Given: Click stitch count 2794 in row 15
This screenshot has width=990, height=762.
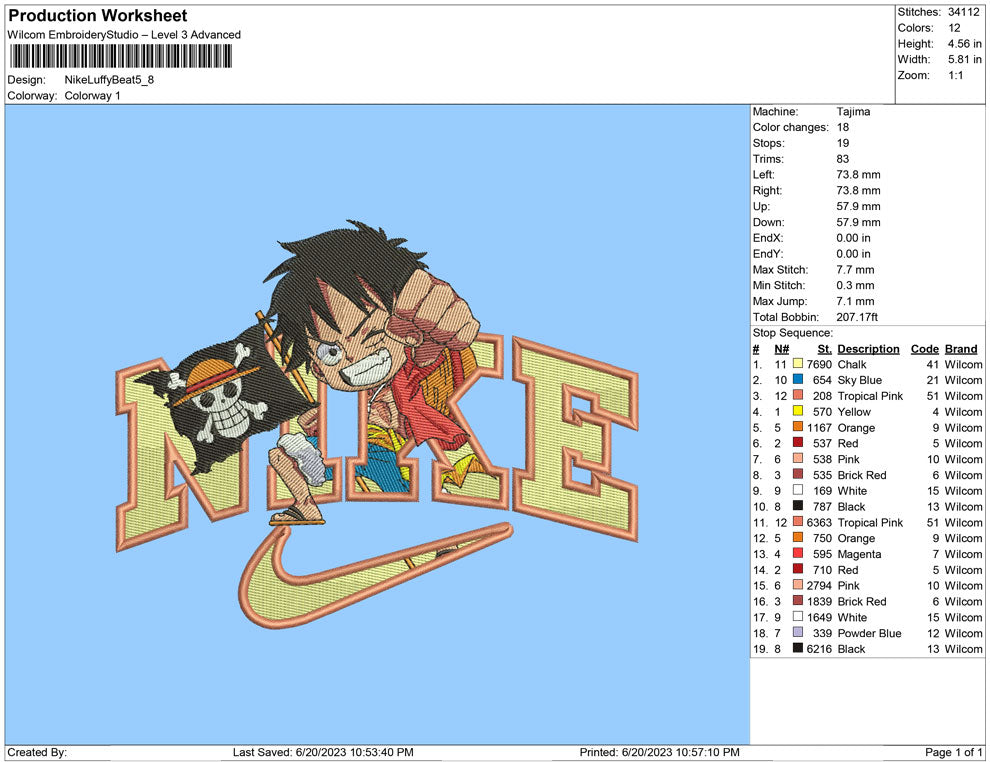Looking at the screenshot, I should click(819, 585).
